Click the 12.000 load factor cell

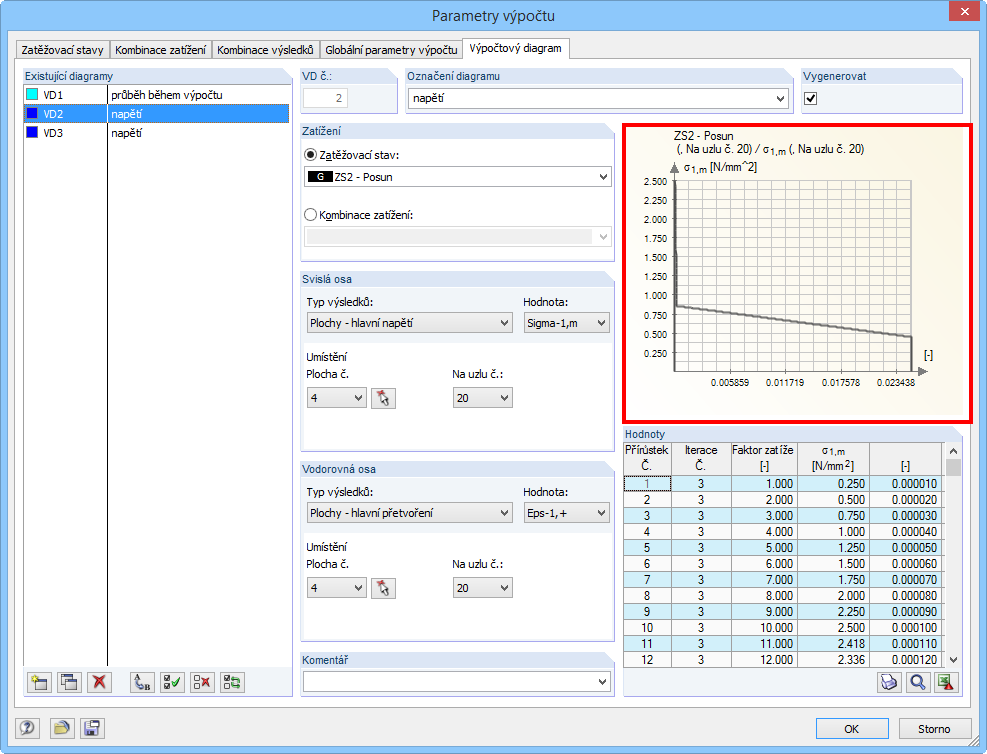tap(764, 659)
